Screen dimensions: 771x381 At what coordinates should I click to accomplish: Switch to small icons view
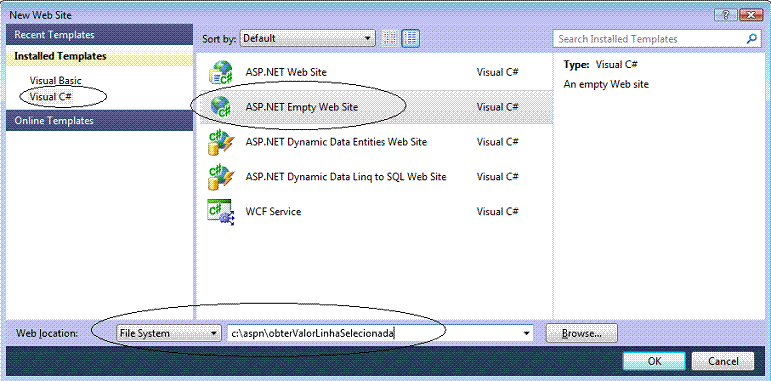click(390, 38)
